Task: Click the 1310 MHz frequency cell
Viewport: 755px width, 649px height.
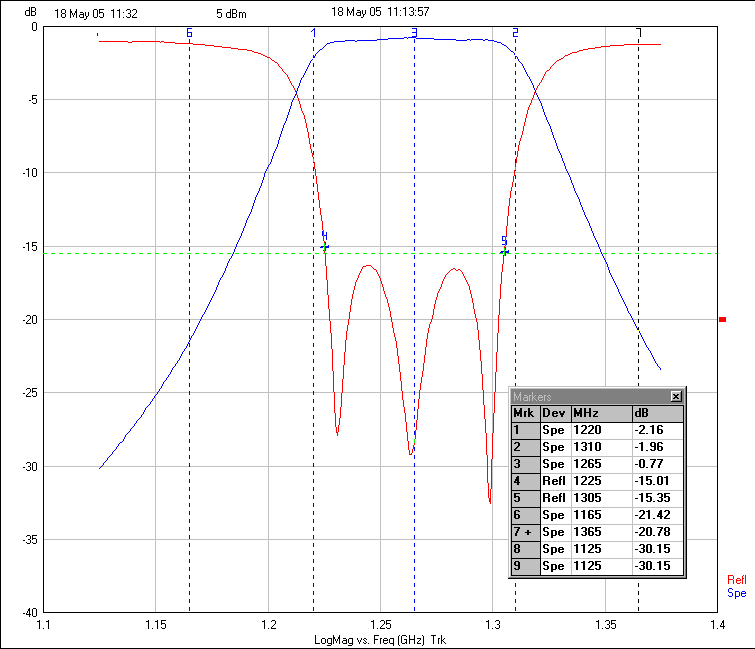Action: pyautogui.click(x=601, y=447)
